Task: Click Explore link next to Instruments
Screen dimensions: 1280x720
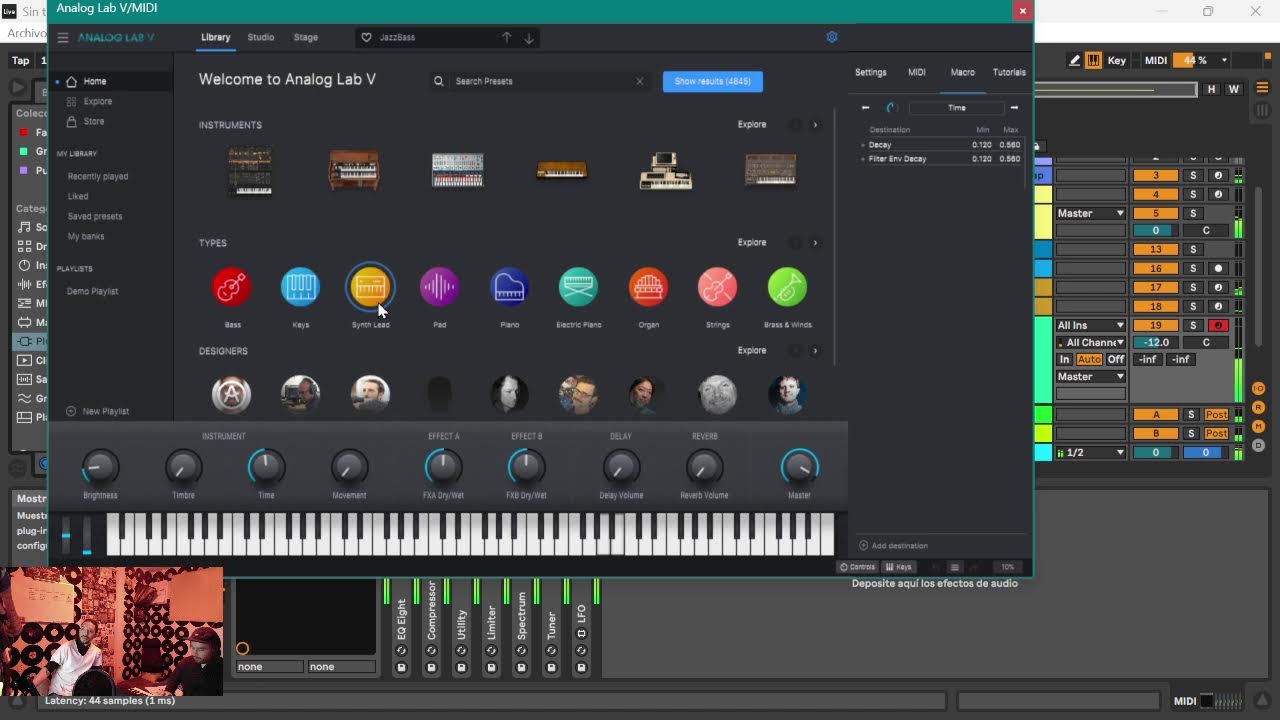Action: pos(752,125)
